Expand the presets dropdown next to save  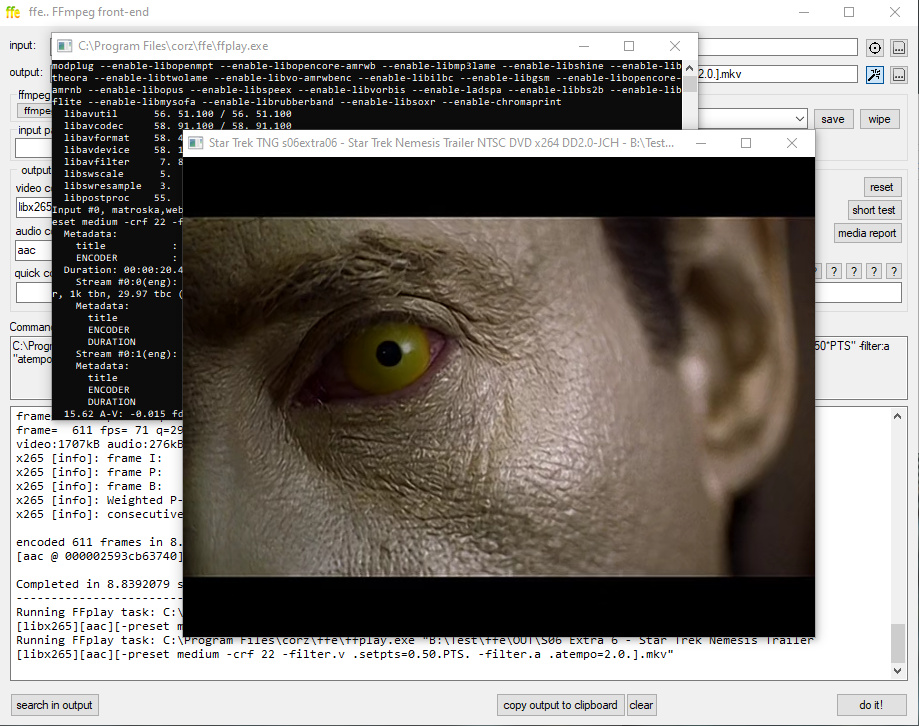click(x=799, y=119)
